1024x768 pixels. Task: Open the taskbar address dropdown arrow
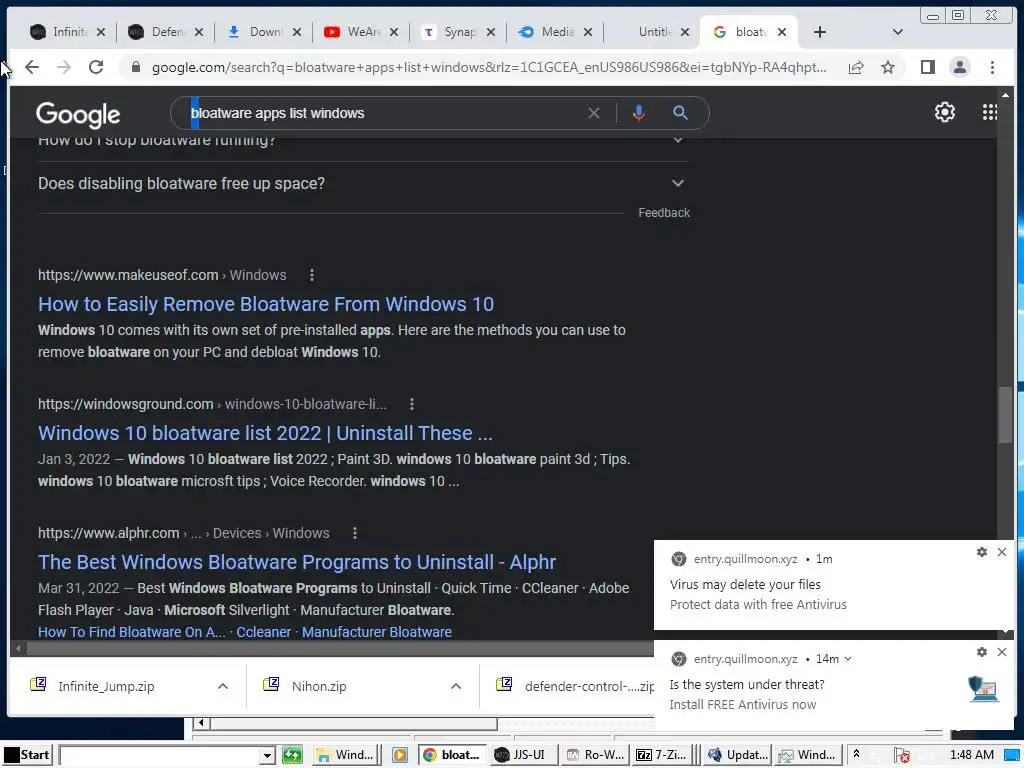[266, 756]
